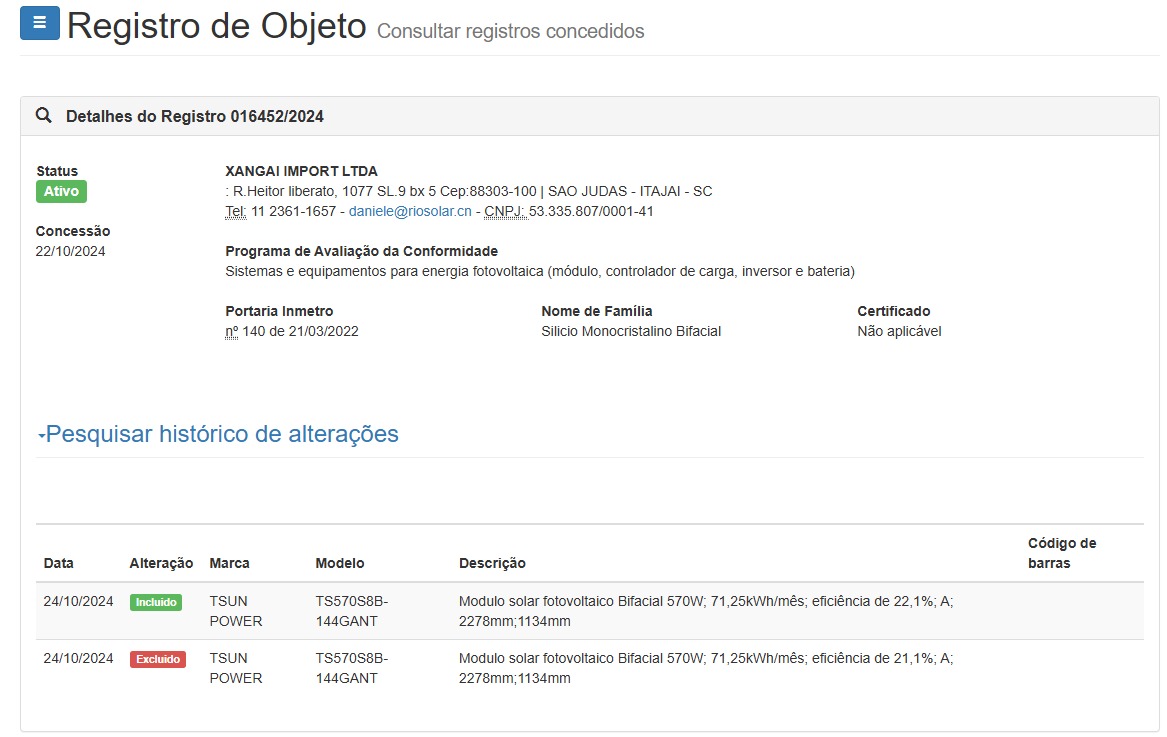Select the company name XANGAI IMPORT LTDA
The width and height of the screenshot is (1167, 737).
click(301, 171)
